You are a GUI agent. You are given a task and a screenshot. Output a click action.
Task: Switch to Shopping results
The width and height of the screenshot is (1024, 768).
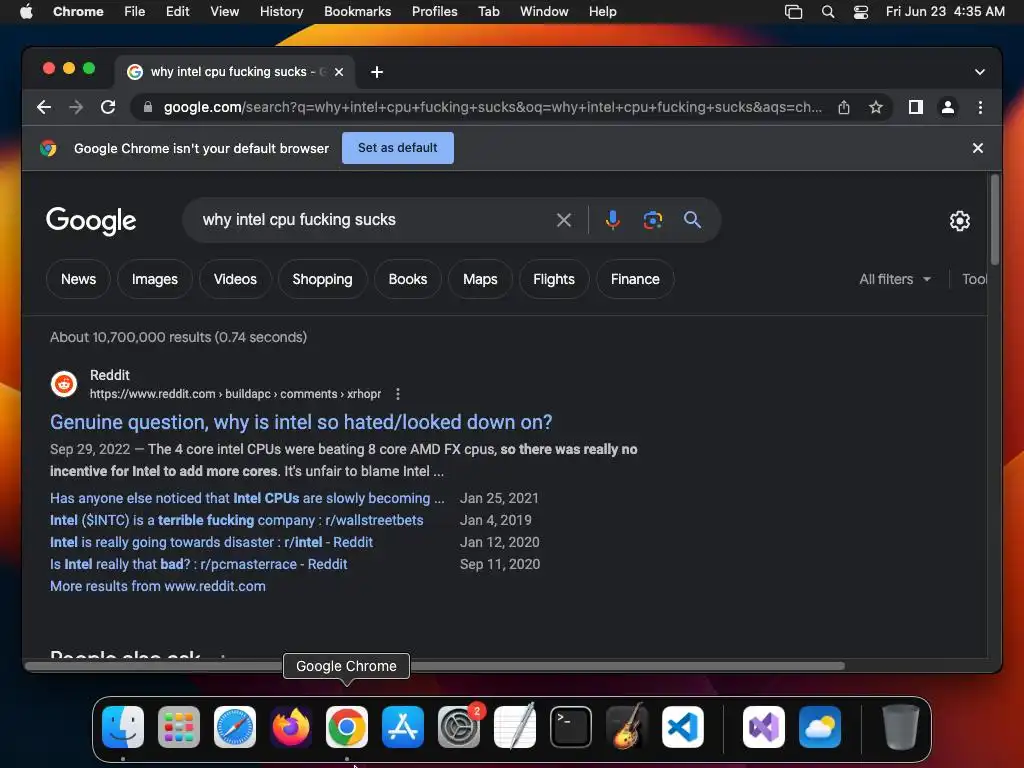tap(322, 280)
